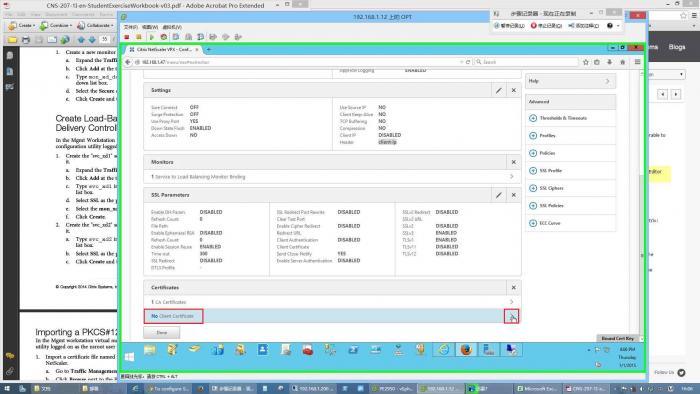Open Acrobat bookmarks panel icon
This screenshot has height=394, width=700.
pyautogui.click(x=10, y=71)
